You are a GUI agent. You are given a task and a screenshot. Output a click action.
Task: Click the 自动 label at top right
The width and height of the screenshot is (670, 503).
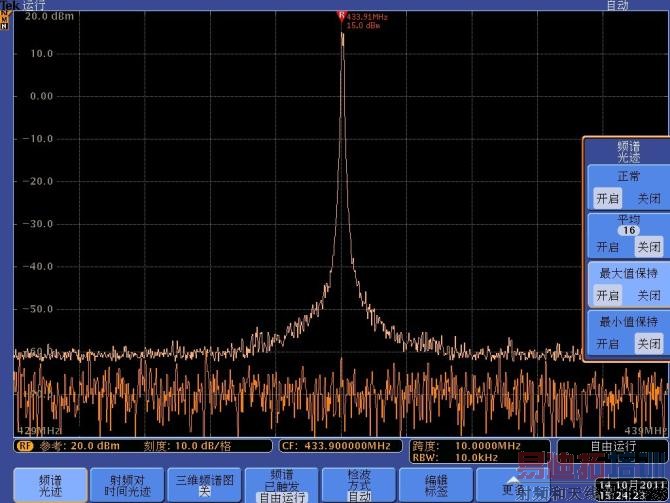pyautogui.click(x=617, y=5)
